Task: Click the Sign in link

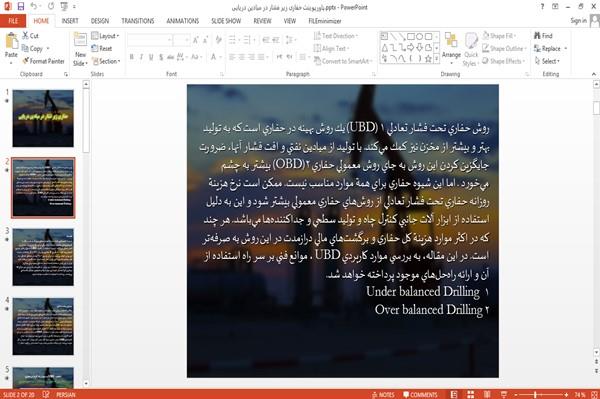Action: click(578, 21)
